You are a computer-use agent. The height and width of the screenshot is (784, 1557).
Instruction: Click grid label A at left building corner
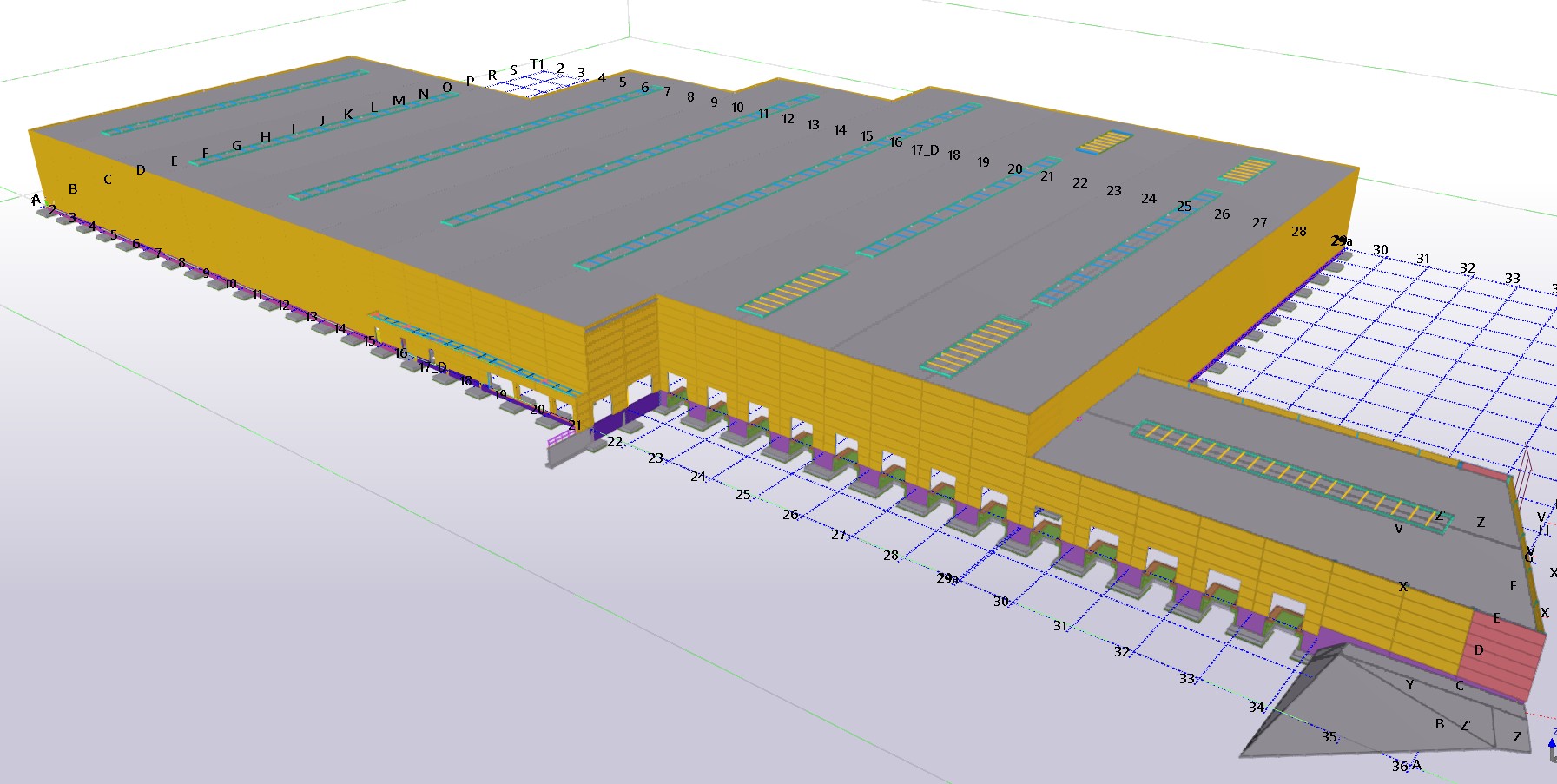(36, 199)
